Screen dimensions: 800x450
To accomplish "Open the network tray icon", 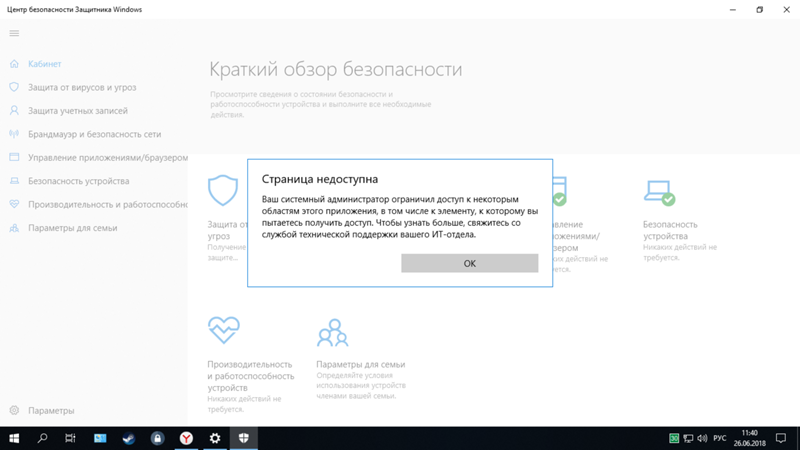I will click(688, 438).
